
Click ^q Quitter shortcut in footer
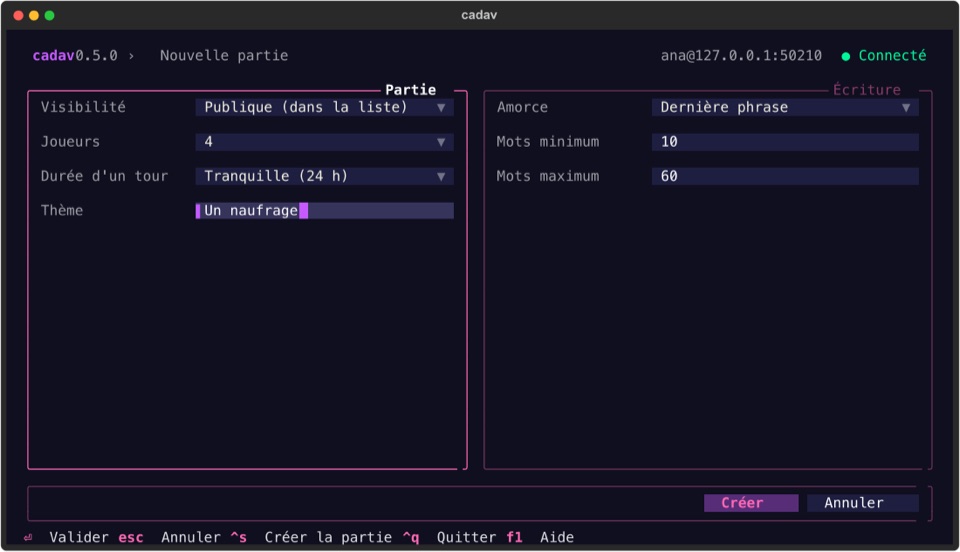(449, 537)
